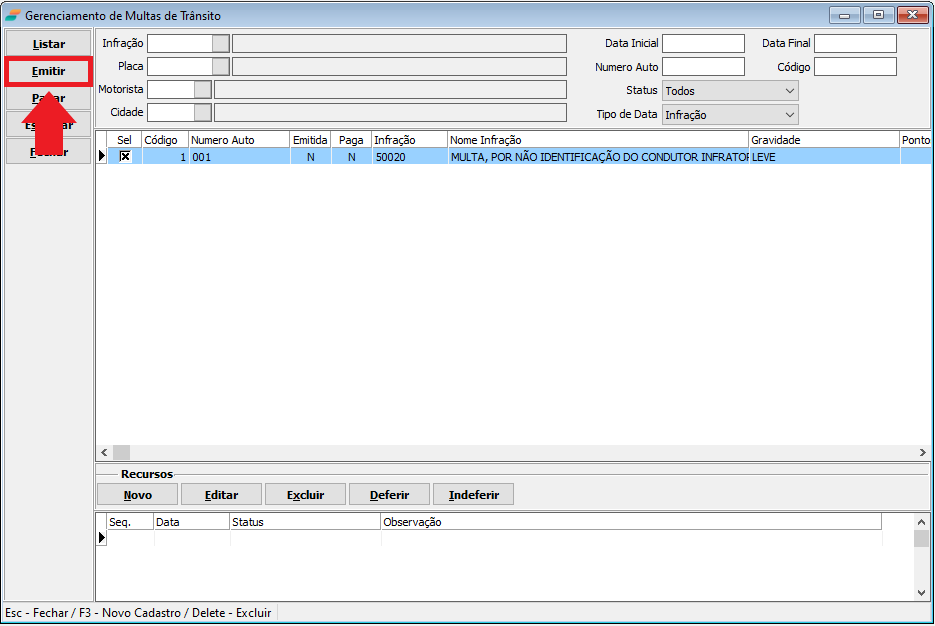Create a new recurso with Novo
The image size is (935, 626).
point(138,495)
